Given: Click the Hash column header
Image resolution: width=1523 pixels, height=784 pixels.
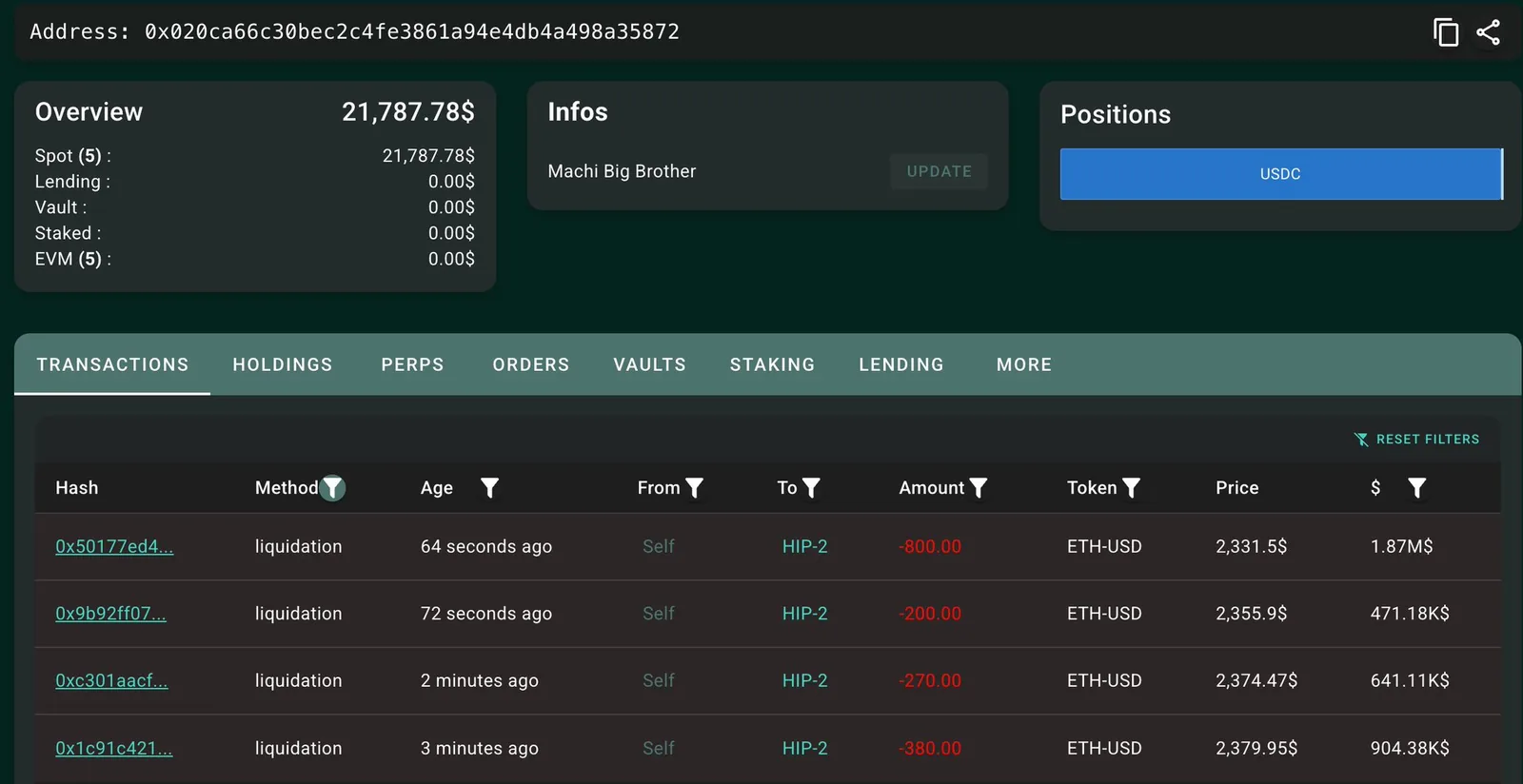Looking at the screenshot, I should pyautogui.click(x=77, y=488).
